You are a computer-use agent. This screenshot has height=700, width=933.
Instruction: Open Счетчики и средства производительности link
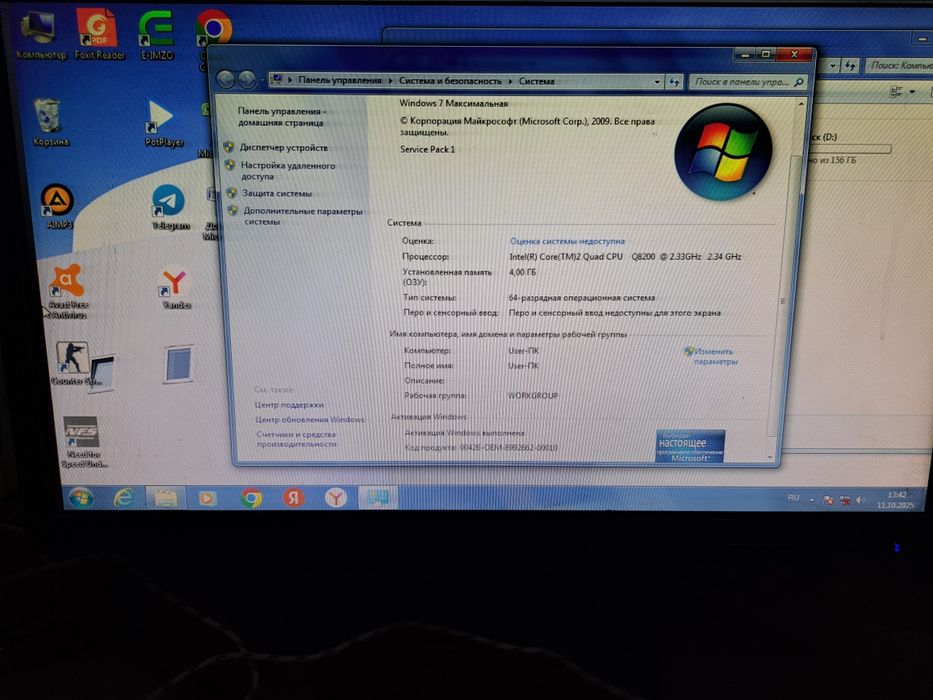coord(296,439)
